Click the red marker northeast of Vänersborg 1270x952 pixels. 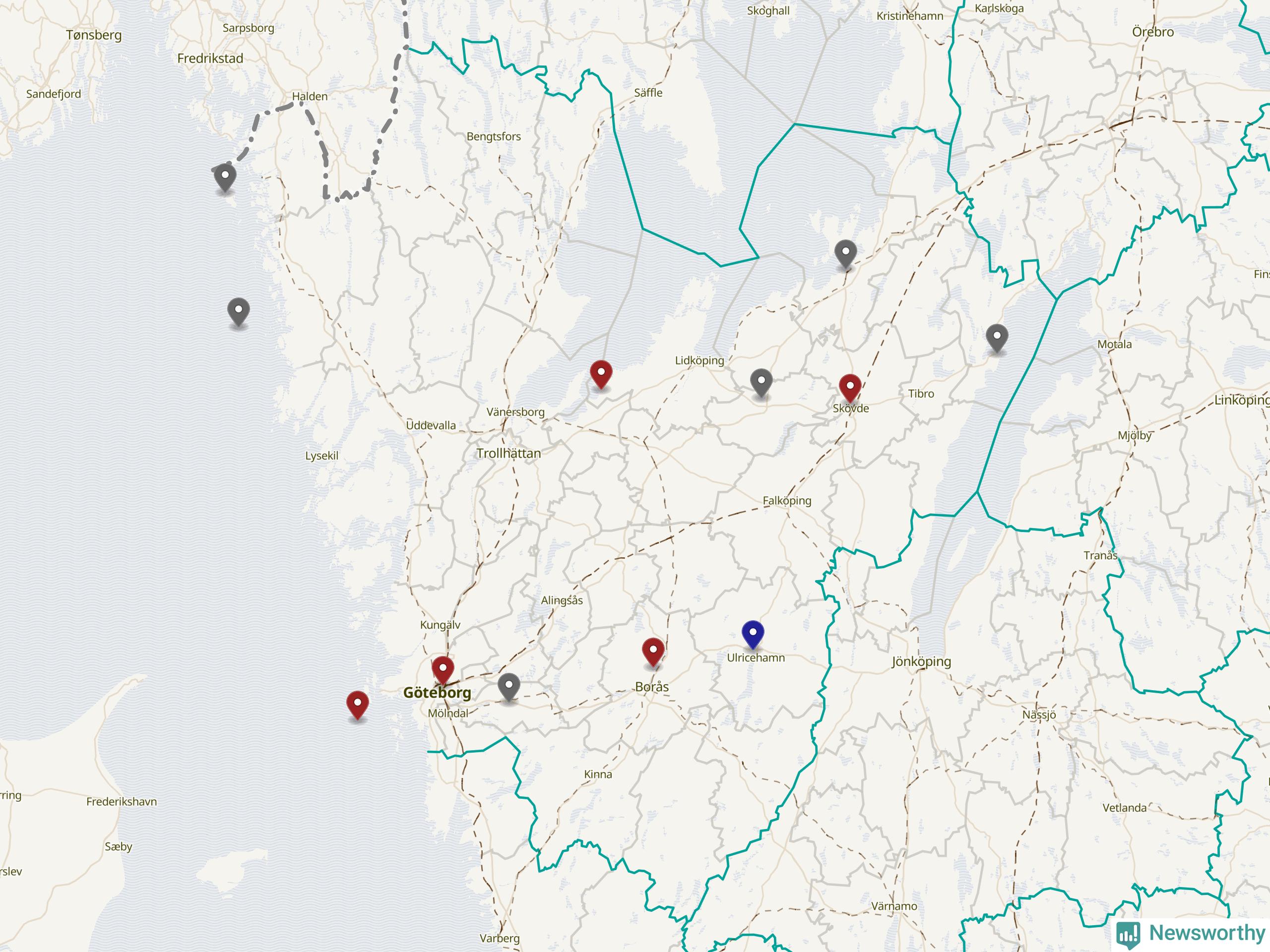pos(601,375)
